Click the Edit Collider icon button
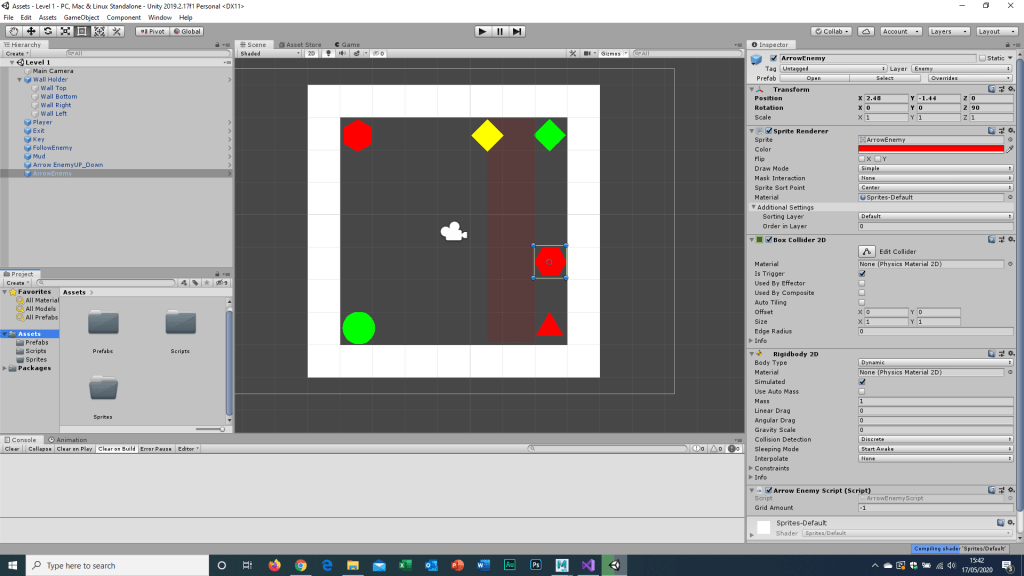The width and height of the screenshot is (1024, 576). pos(867,252)
